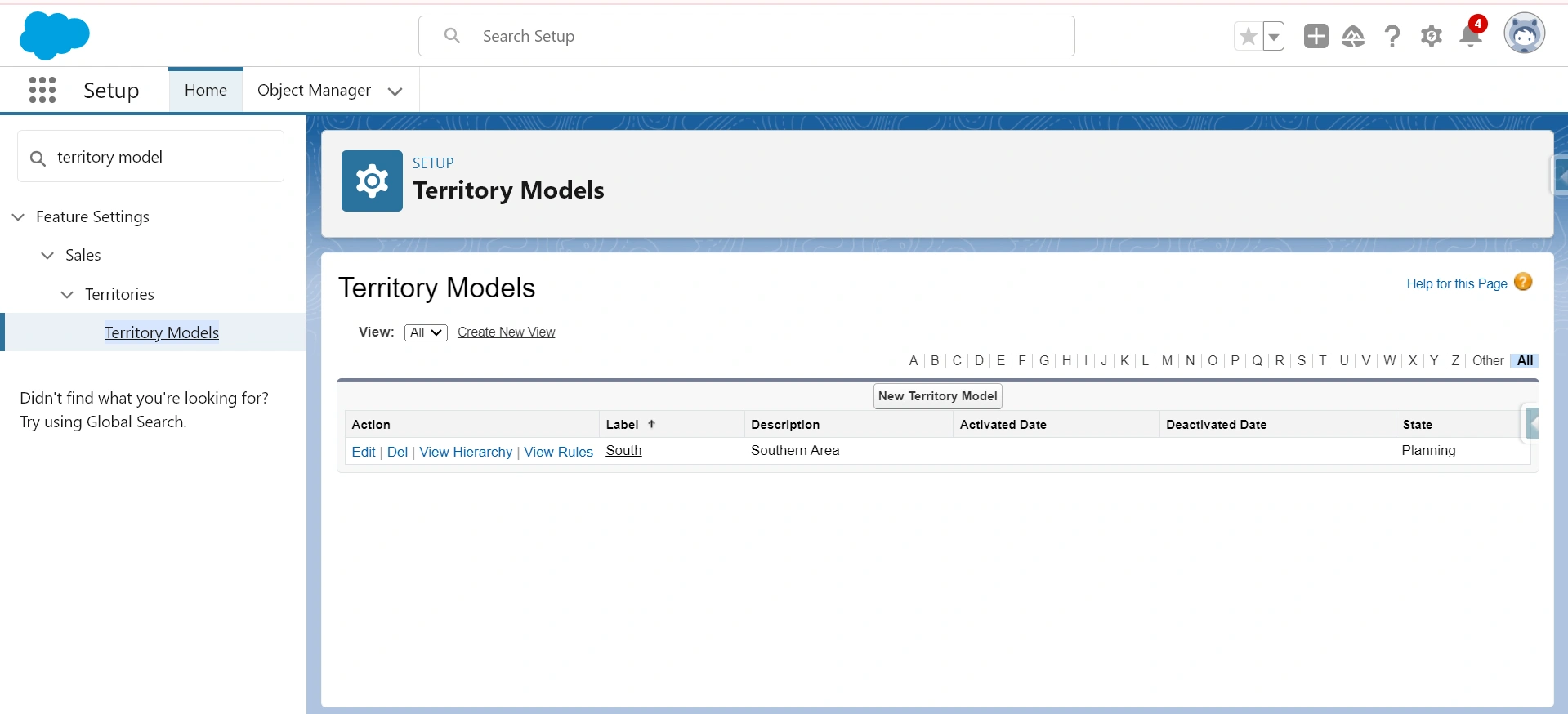Click the 'Planning' state cell
The image size is (1568, 714).
coord(1428,450)
